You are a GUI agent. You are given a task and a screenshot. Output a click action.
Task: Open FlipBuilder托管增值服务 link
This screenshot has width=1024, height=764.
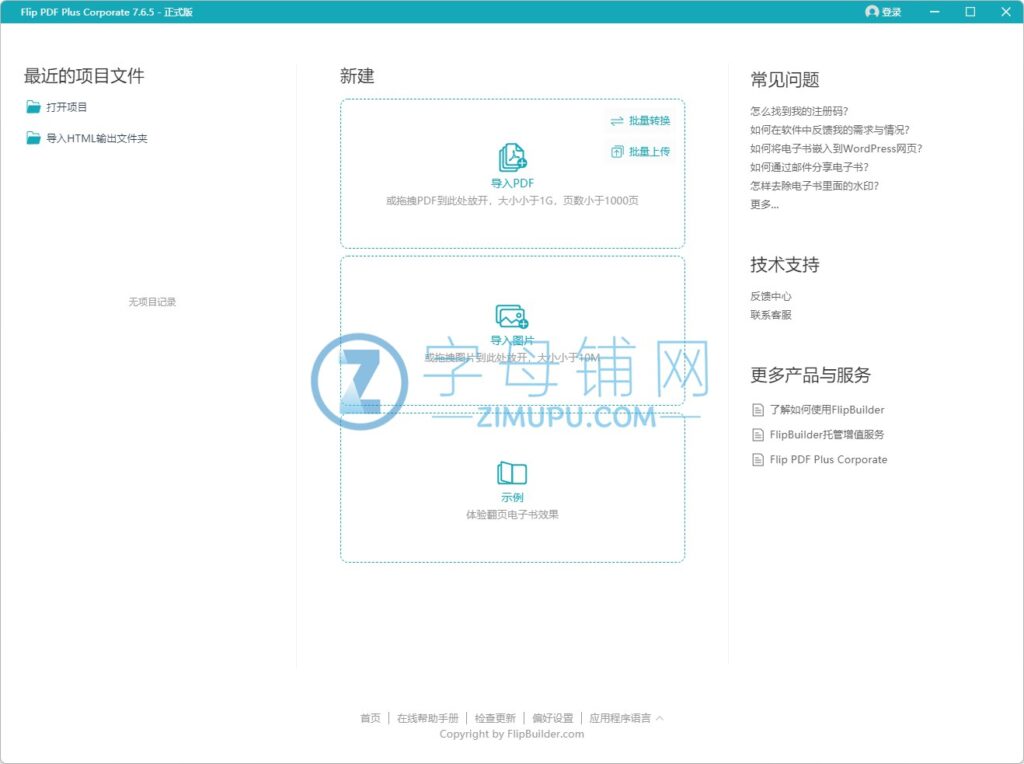(x=827, y=435)
